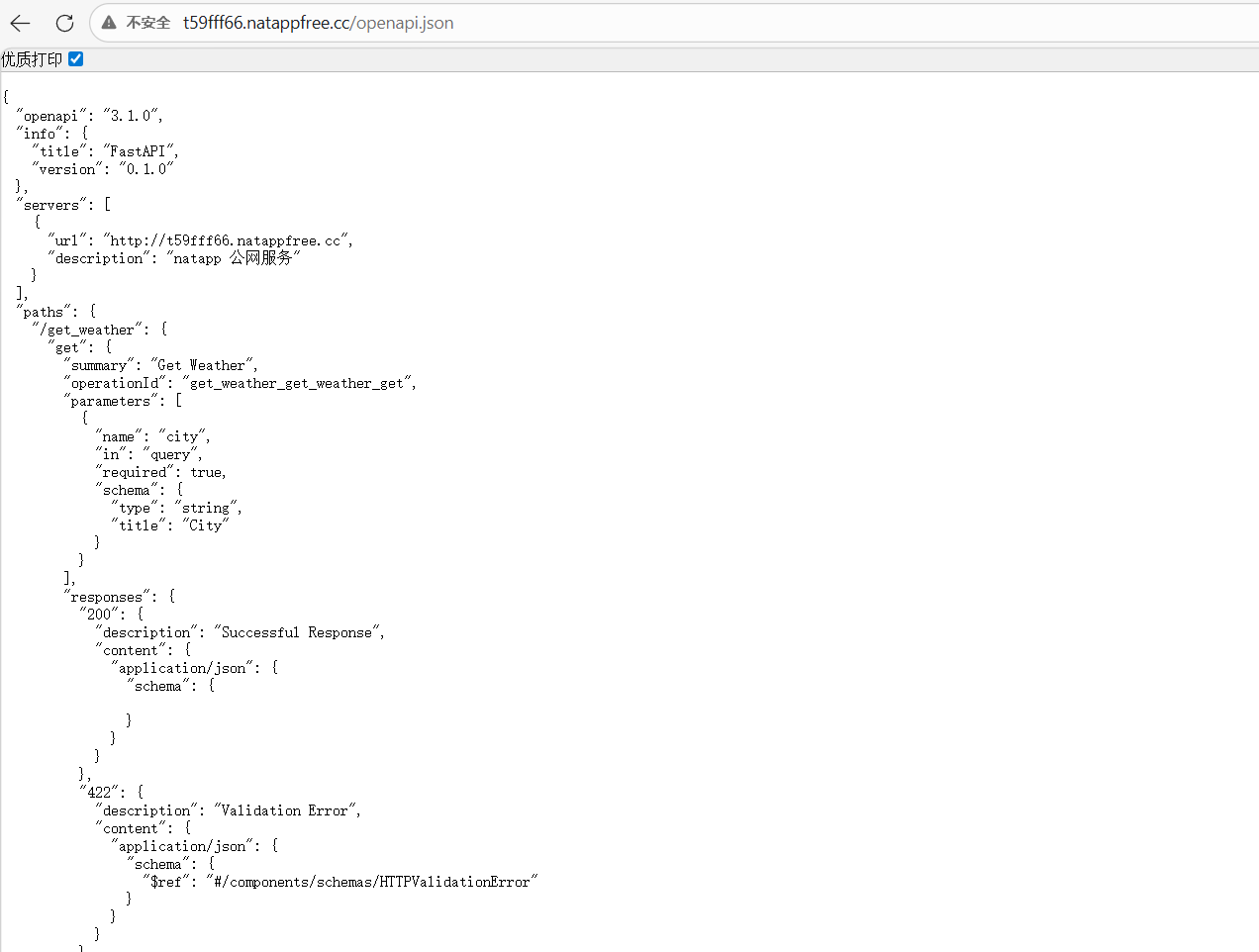Click the "servers" key line
Image resolution: width=1259 pixels, height=952 pixels.
click(x=63, y=205)
